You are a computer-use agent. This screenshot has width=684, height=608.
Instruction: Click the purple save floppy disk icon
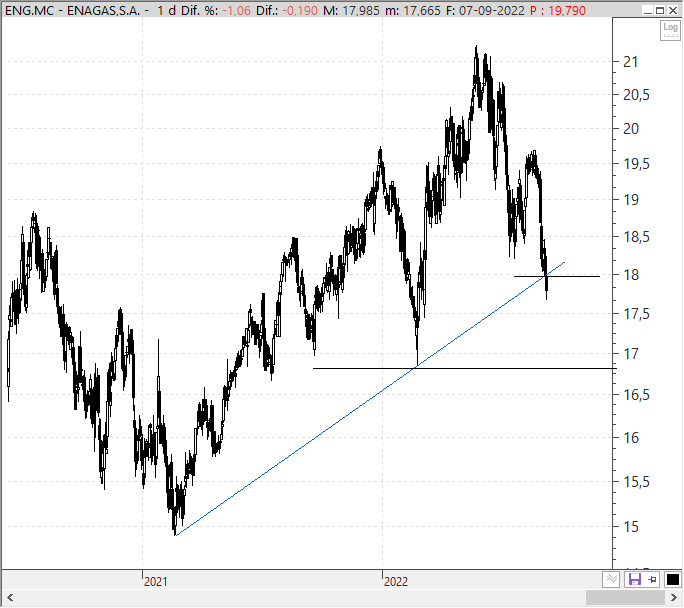click(634, 579)
